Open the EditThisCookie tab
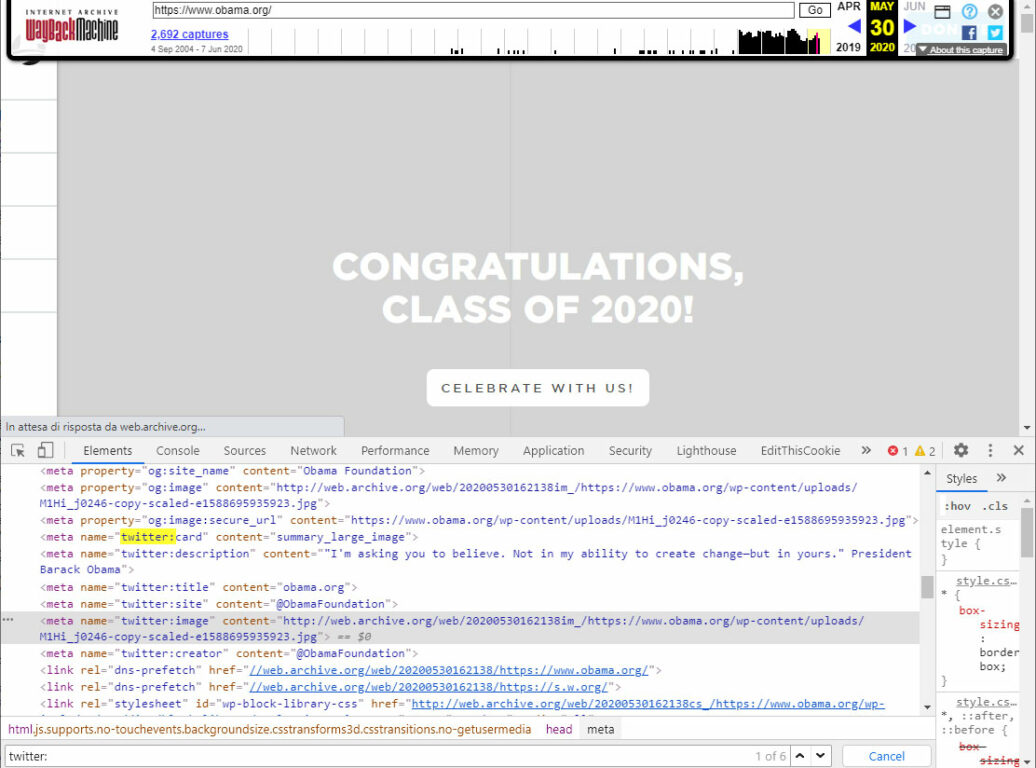1036x768 pixels. tap(800, 451)
